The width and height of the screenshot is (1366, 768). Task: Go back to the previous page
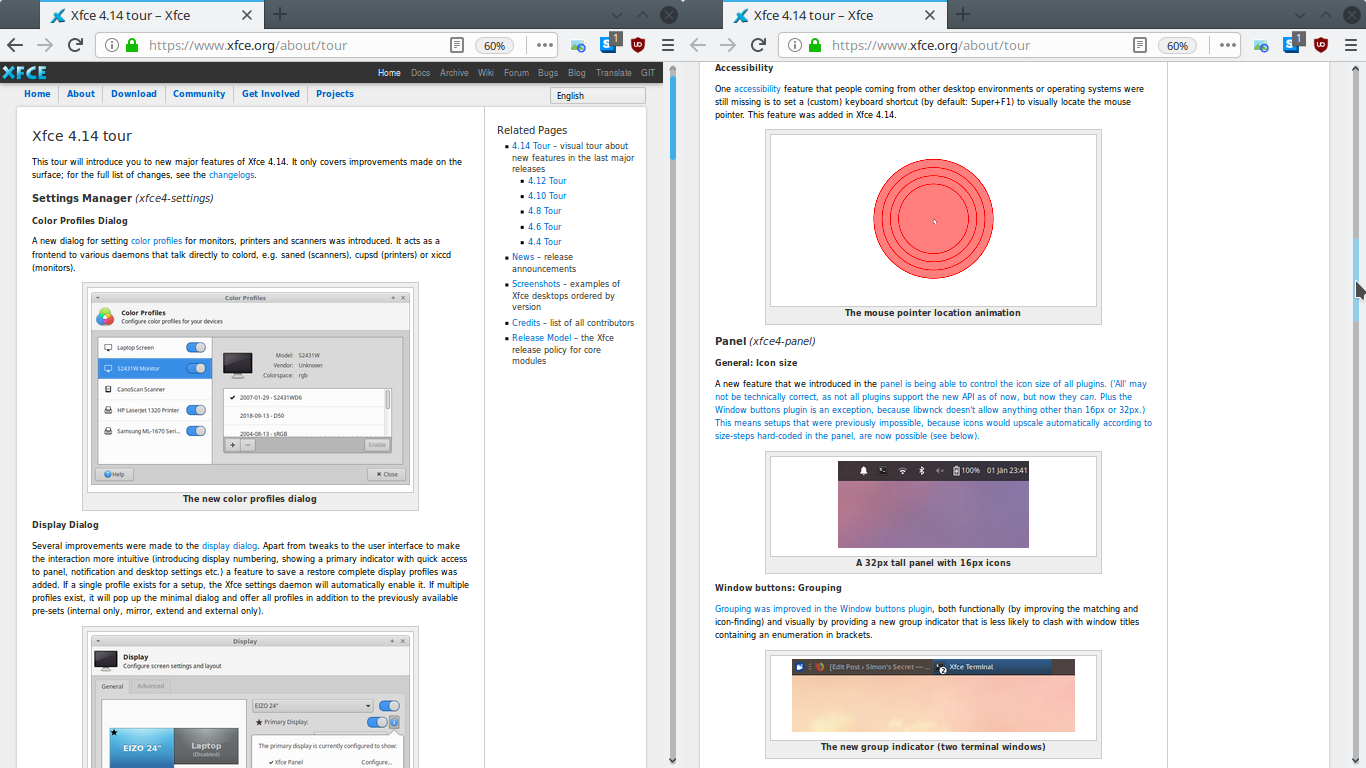pyautogui.click(x=14, y=45)
